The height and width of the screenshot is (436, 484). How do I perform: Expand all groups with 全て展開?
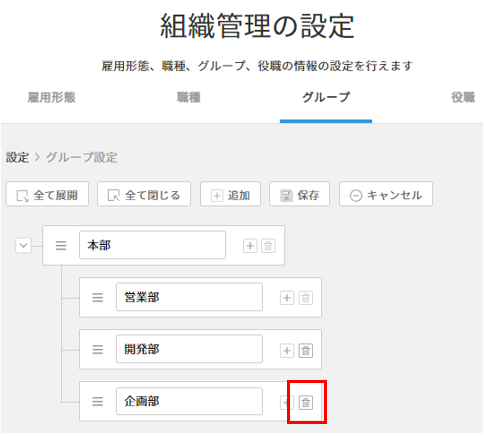47,194
